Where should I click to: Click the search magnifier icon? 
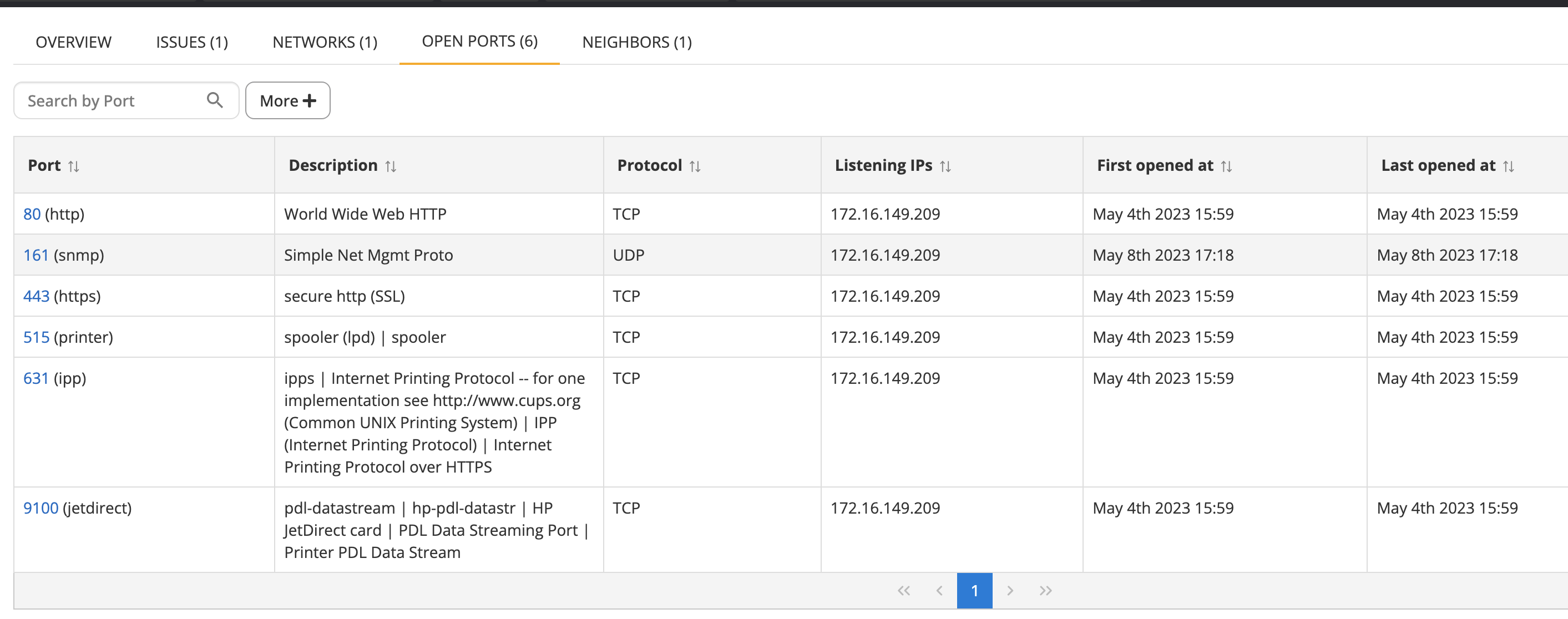pos(214,100)
